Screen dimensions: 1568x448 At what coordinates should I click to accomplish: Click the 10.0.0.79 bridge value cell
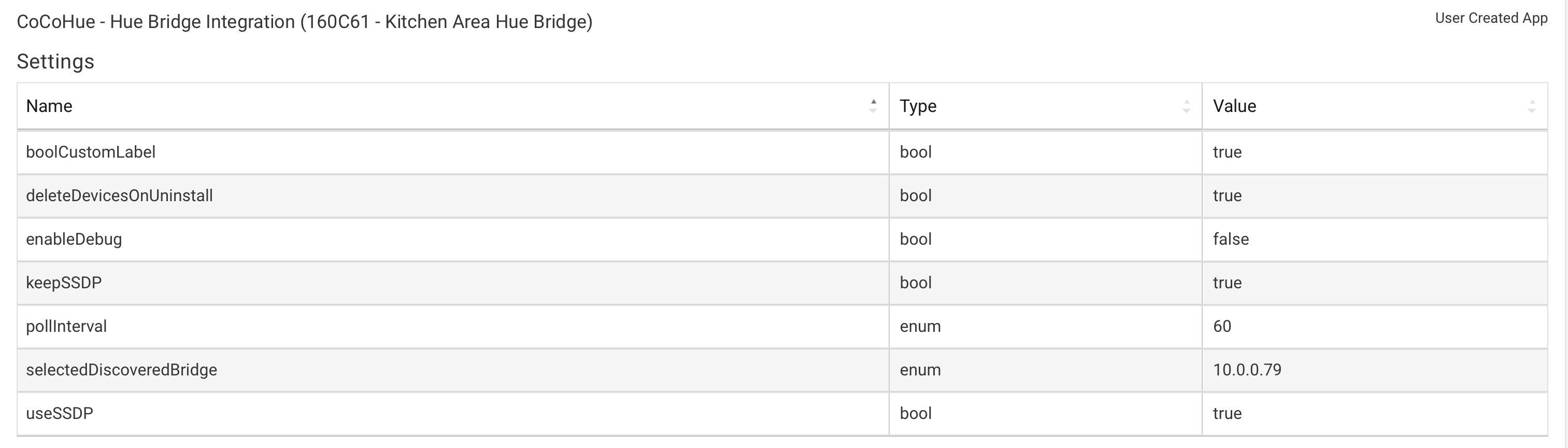(1374, 370)
